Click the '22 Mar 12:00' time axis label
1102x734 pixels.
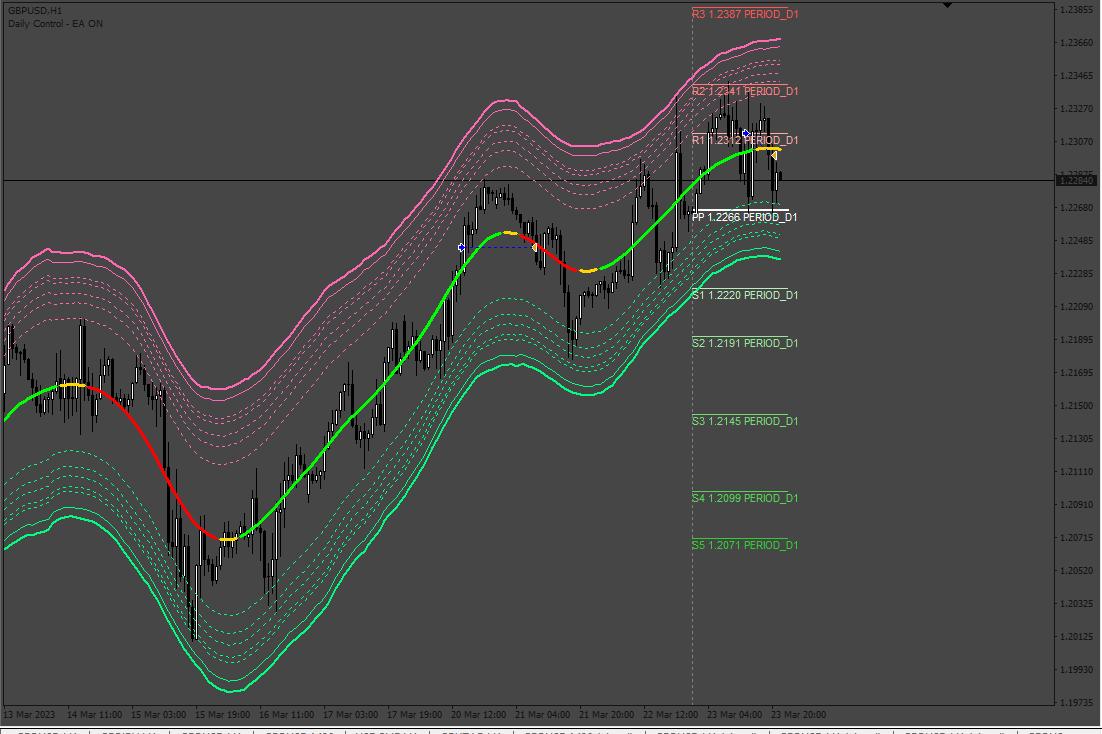point(670,714)
